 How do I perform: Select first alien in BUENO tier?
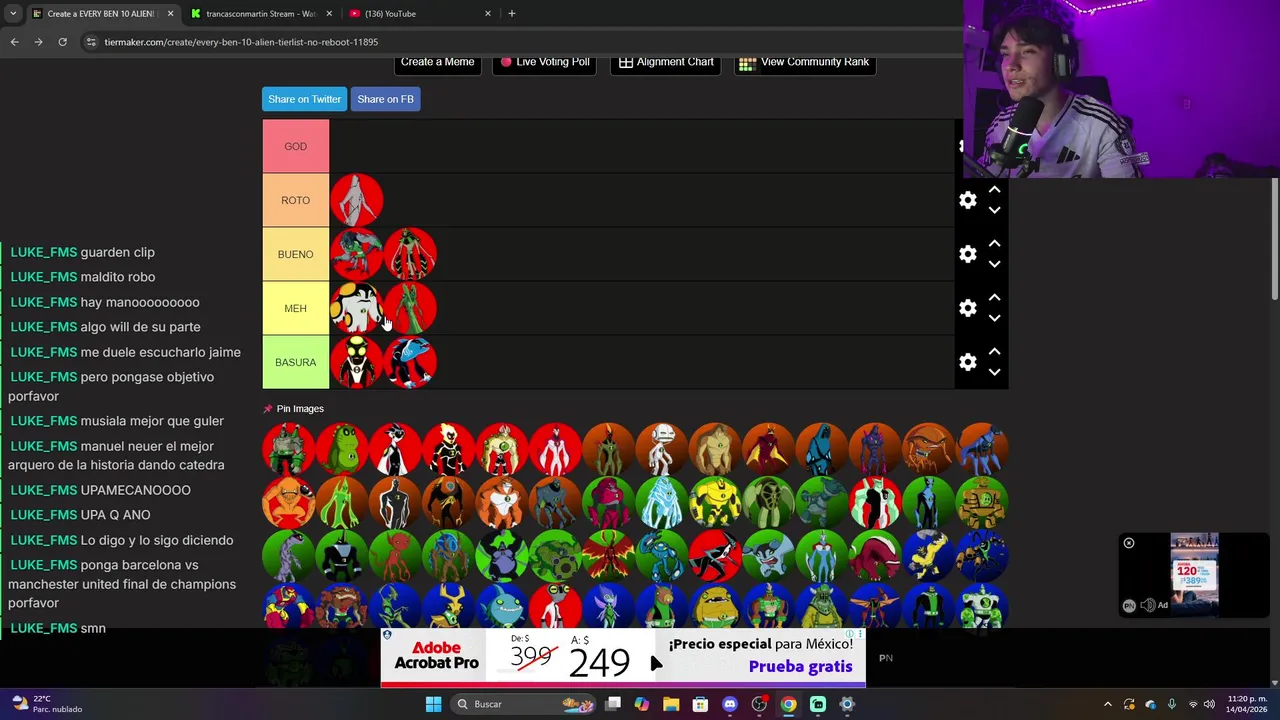tap(356, 254)
